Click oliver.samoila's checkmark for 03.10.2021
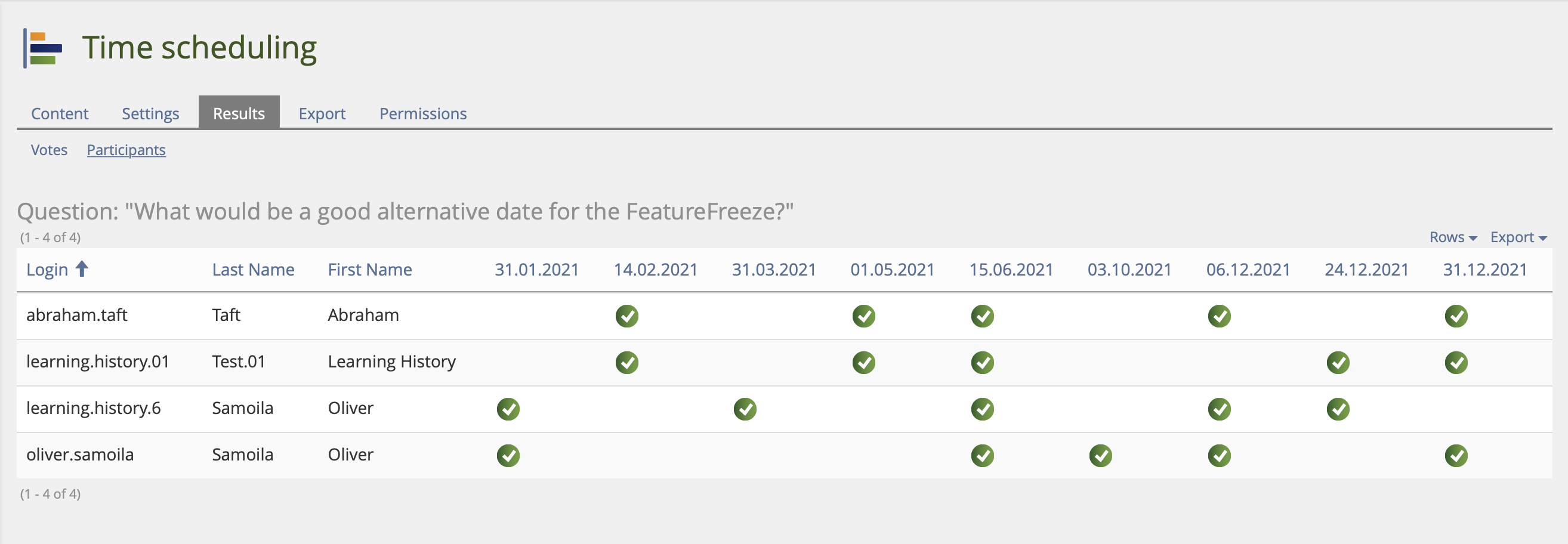The image size is (1568, 544). (x=1100, y=455)
